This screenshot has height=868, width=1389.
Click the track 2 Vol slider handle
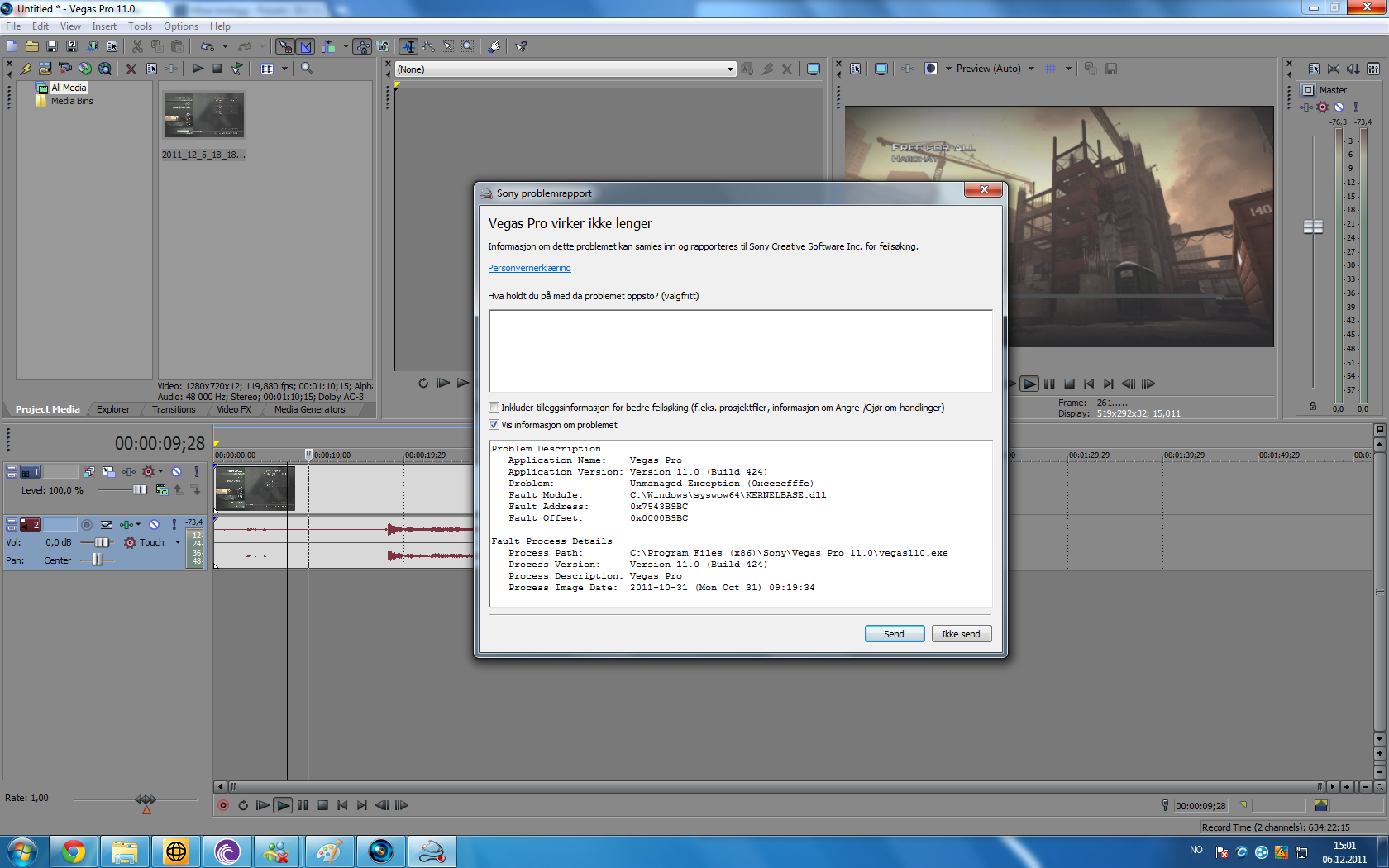(x=101, y=542)
